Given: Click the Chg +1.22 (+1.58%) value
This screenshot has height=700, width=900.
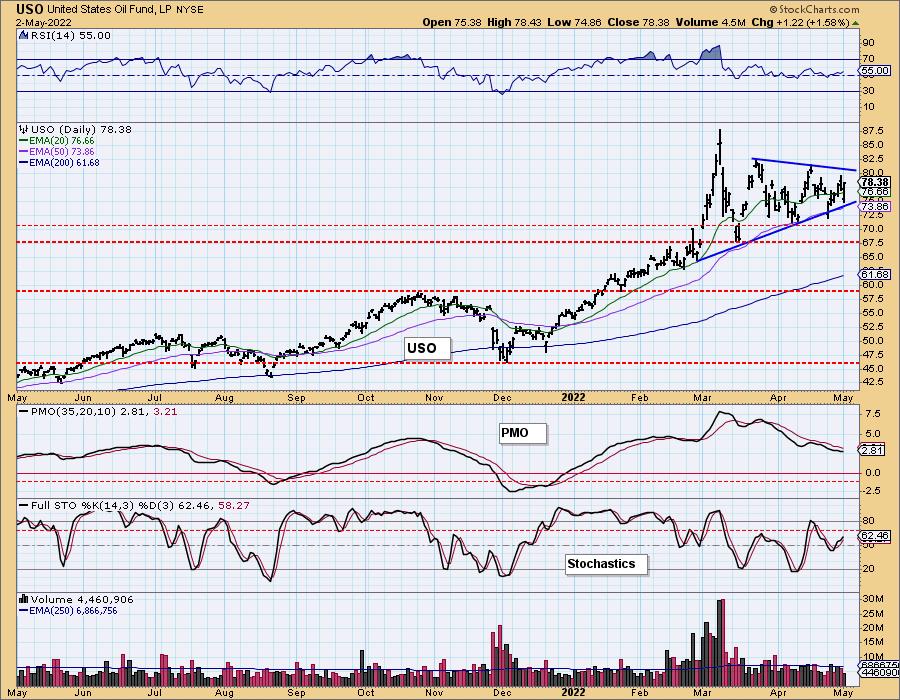Looking at the screenshot, I should coord(801,22).
